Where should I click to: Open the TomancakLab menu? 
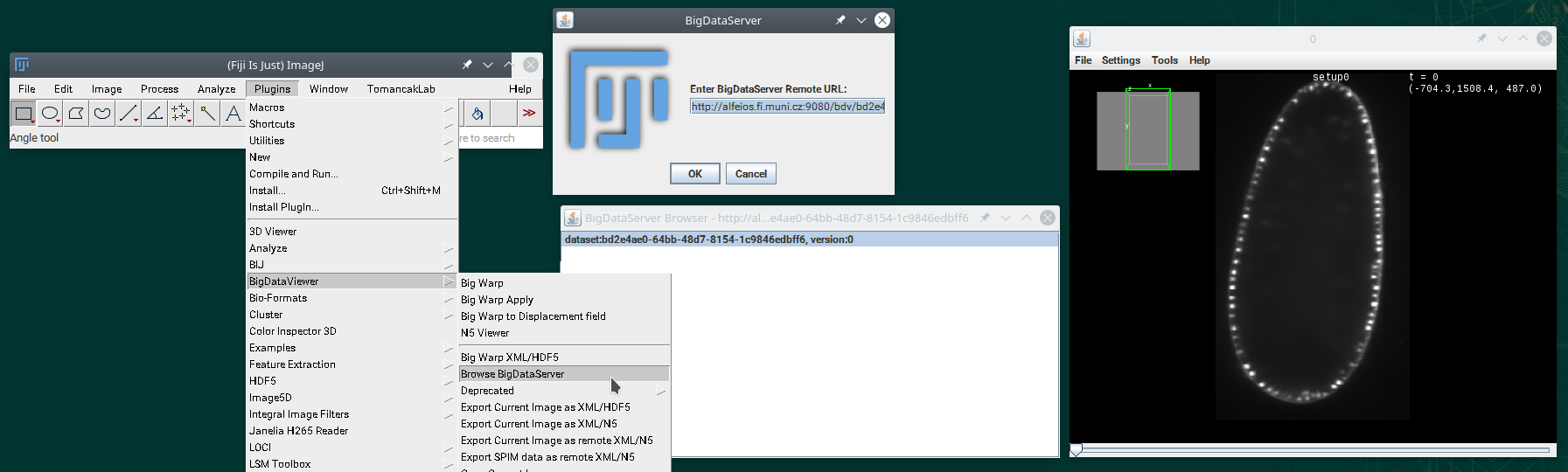[x=401, y=89]
